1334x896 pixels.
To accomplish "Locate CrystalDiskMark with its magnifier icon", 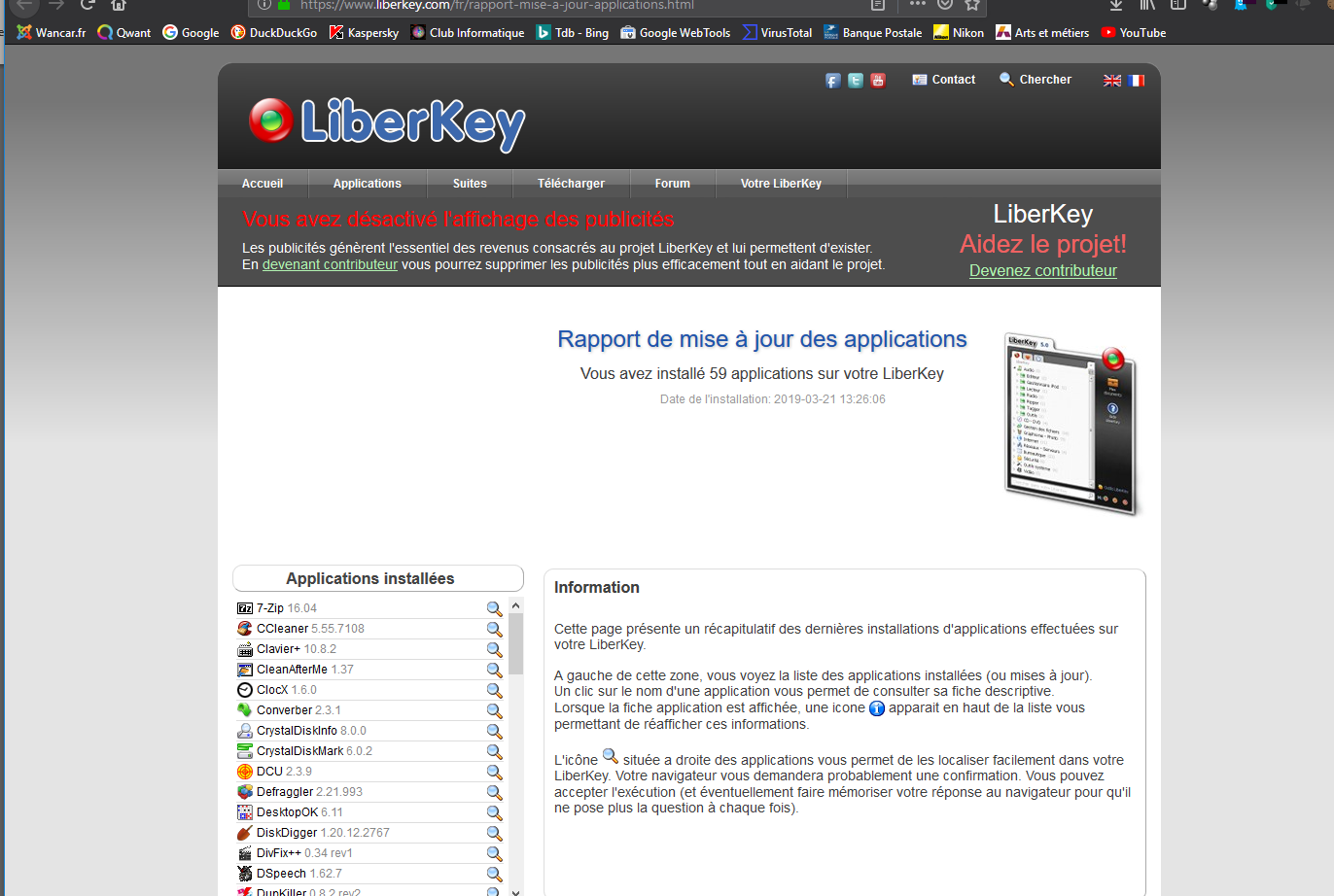I will click(494, 751).
